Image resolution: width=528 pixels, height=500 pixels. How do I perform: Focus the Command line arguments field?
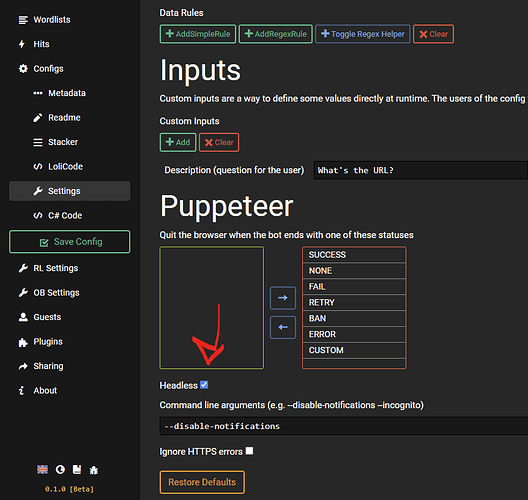343,426
